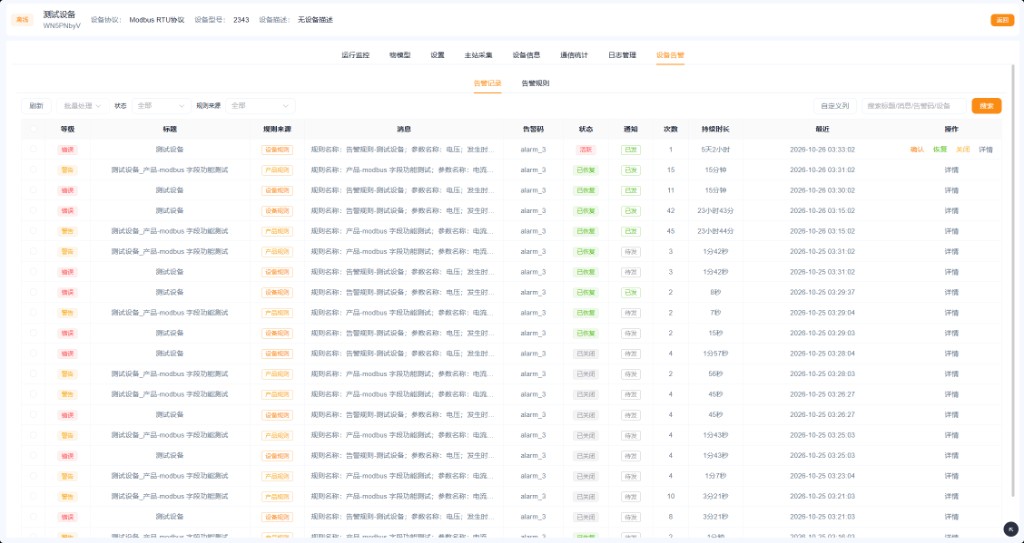The image size is (1024, 543).
Task: Click 关闭 on the 5天2小时 alarm row
Action: 963,150
